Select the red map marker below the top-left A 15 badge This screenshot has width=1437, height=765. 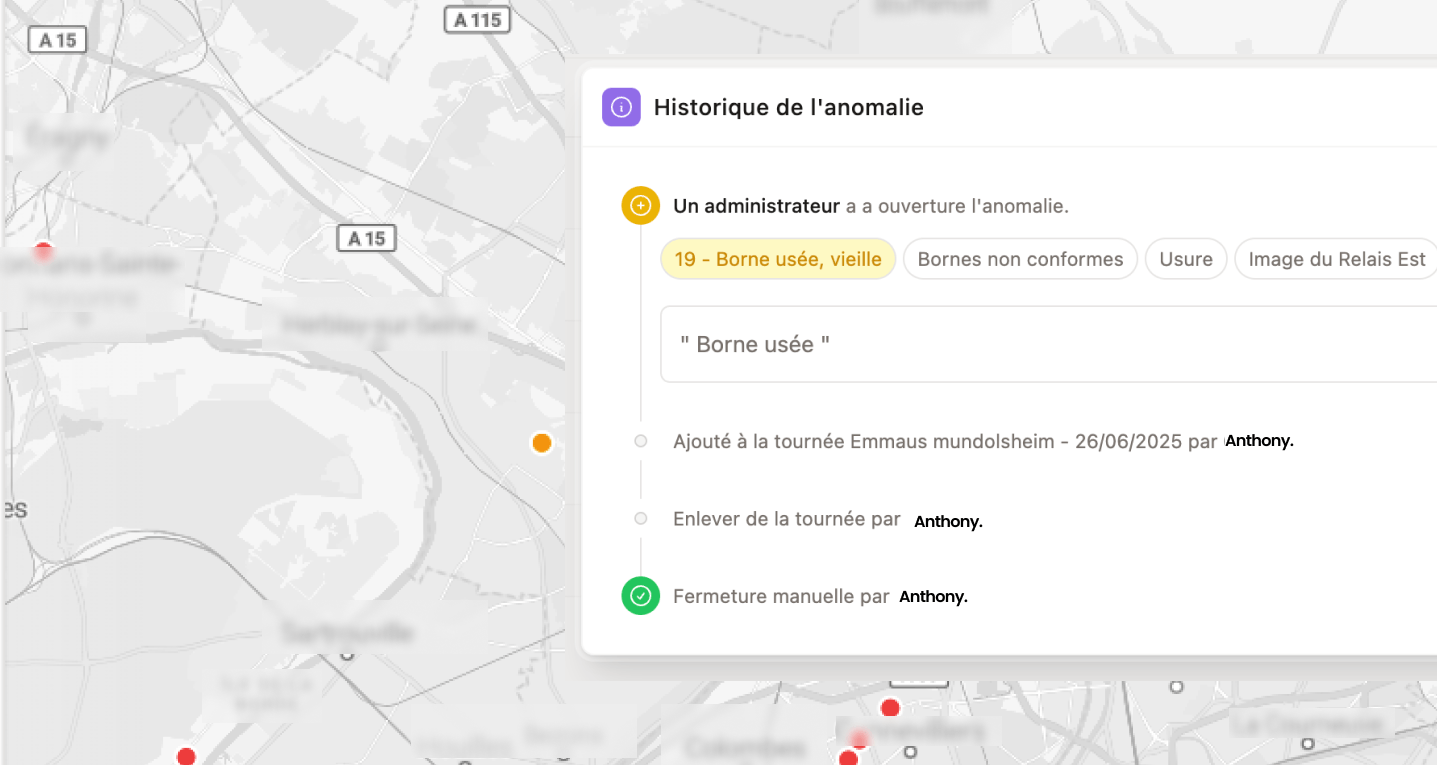click(x=43, y=249)
